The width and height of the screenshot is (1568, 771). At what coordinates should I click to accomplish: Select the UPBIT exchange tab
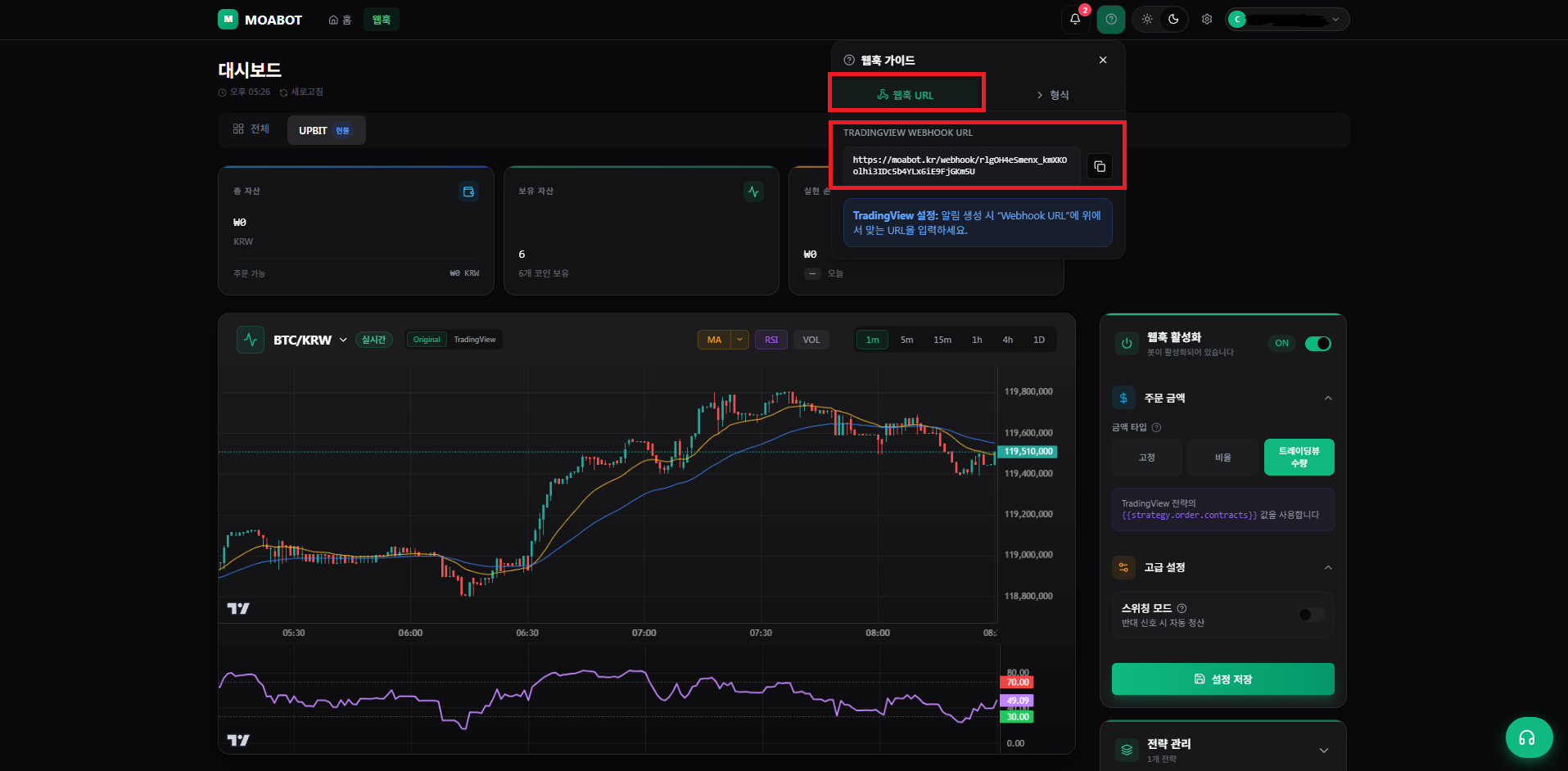(x=326, y=130)
